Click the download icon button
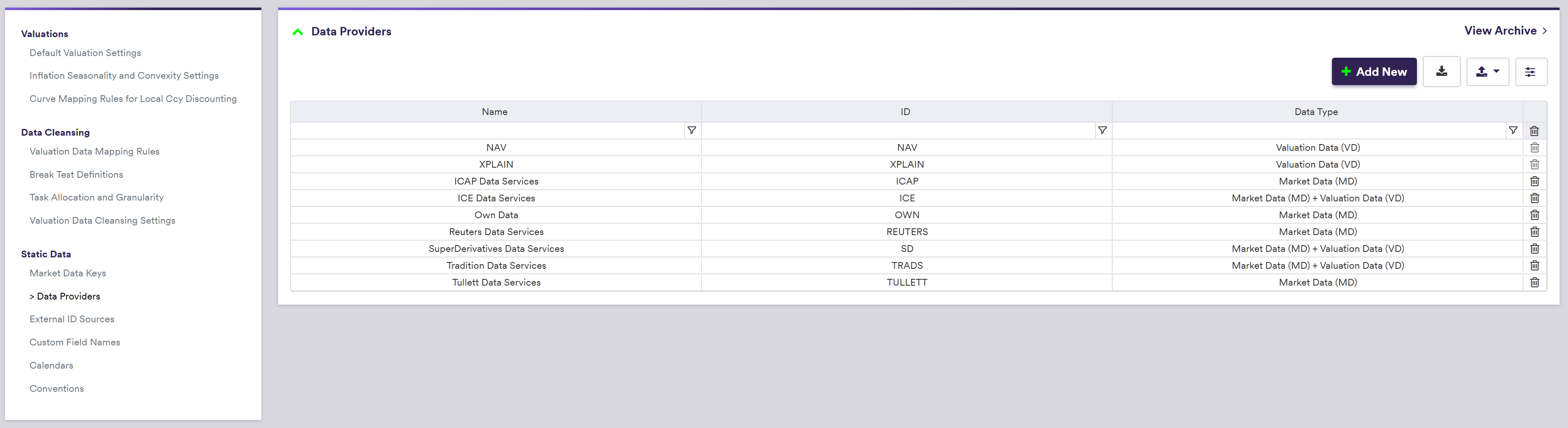The height and width of the screenshot is (428, 1568). coord(1441,72)
